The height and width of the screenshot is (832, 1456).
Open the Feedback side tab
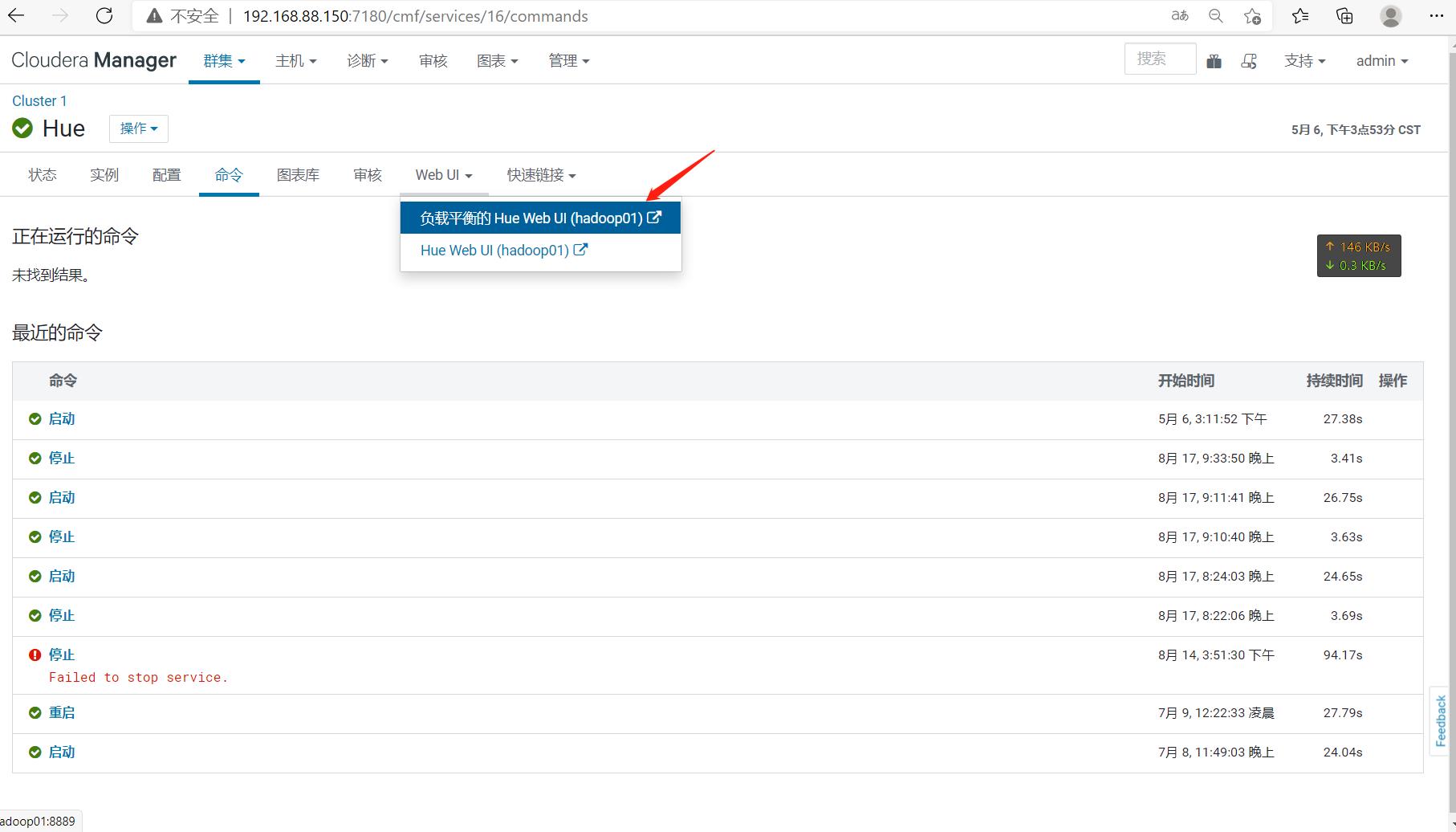click(1441, 720)
